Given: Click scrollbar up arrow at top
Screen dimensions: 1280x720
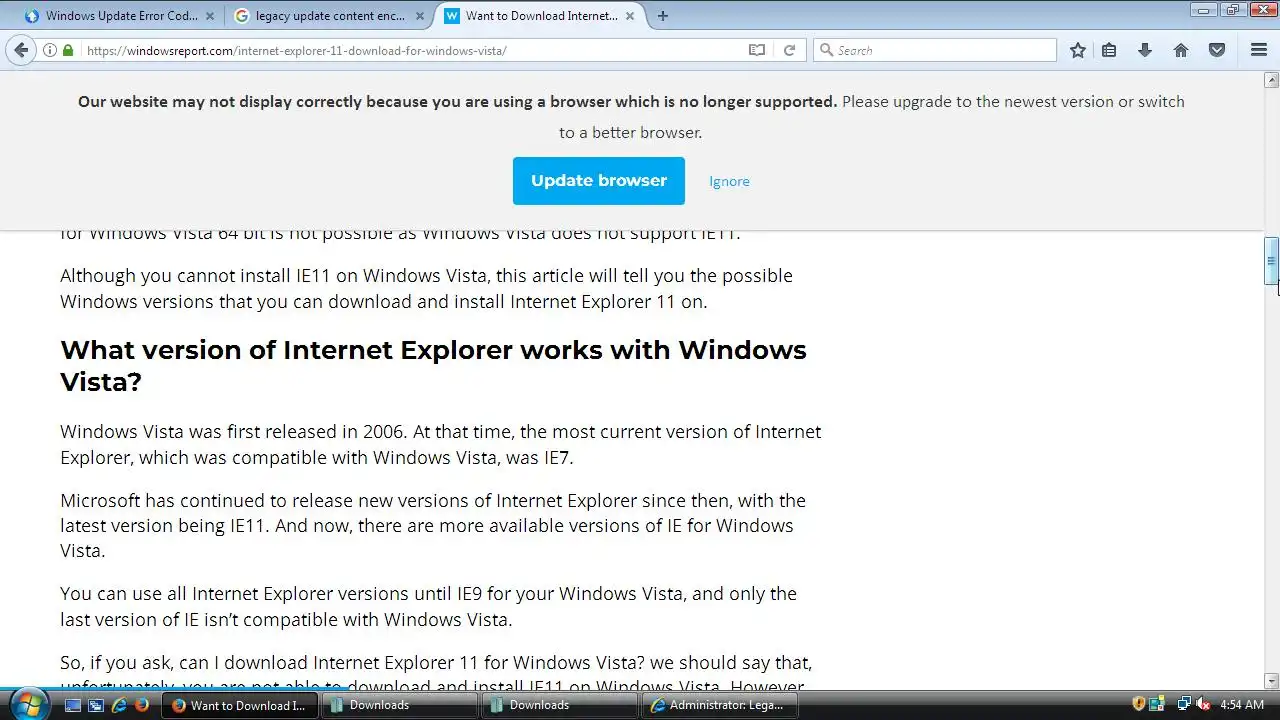Looking at the screenshot, I should (1271, 79).
